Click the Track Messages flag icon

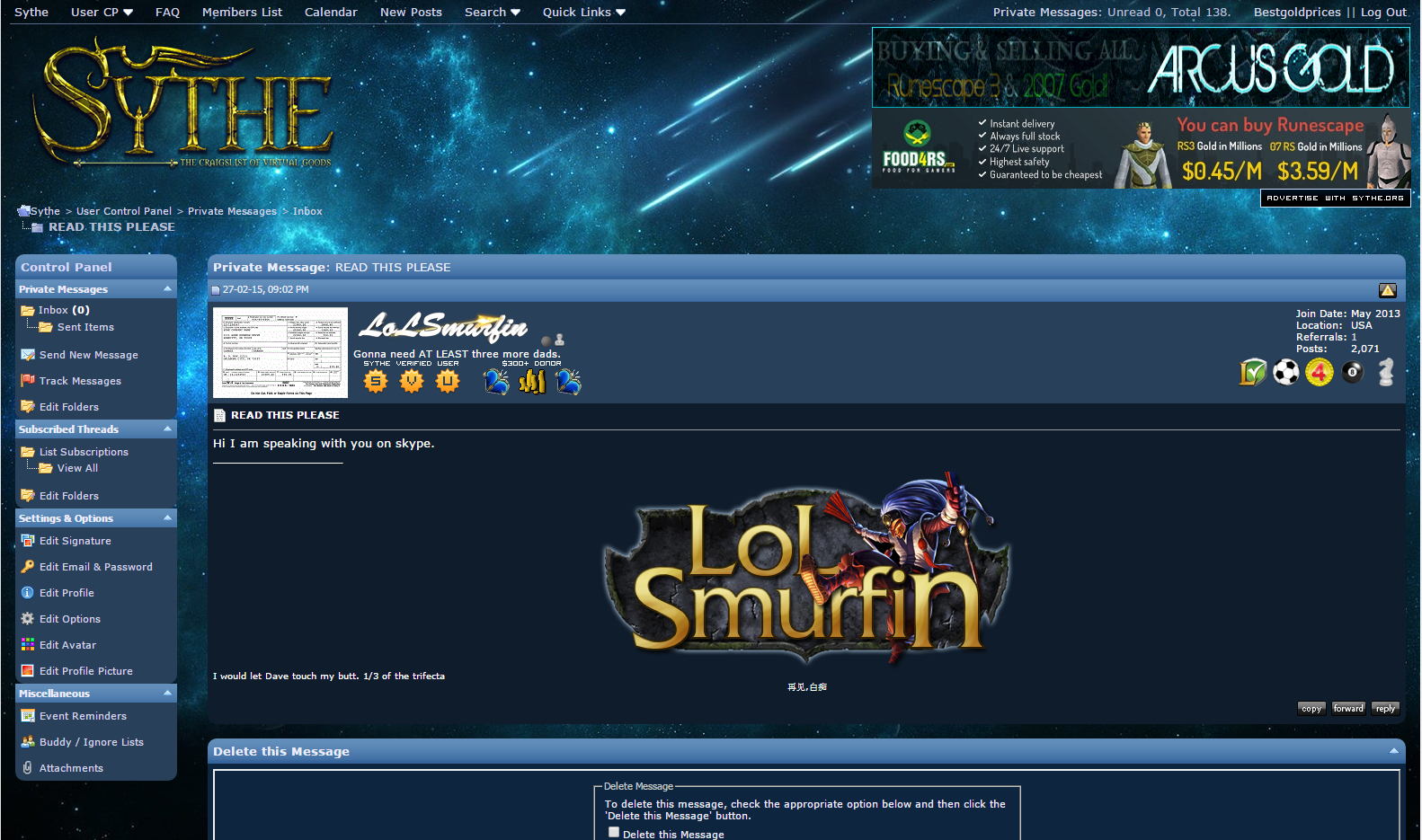pos(28,381)
